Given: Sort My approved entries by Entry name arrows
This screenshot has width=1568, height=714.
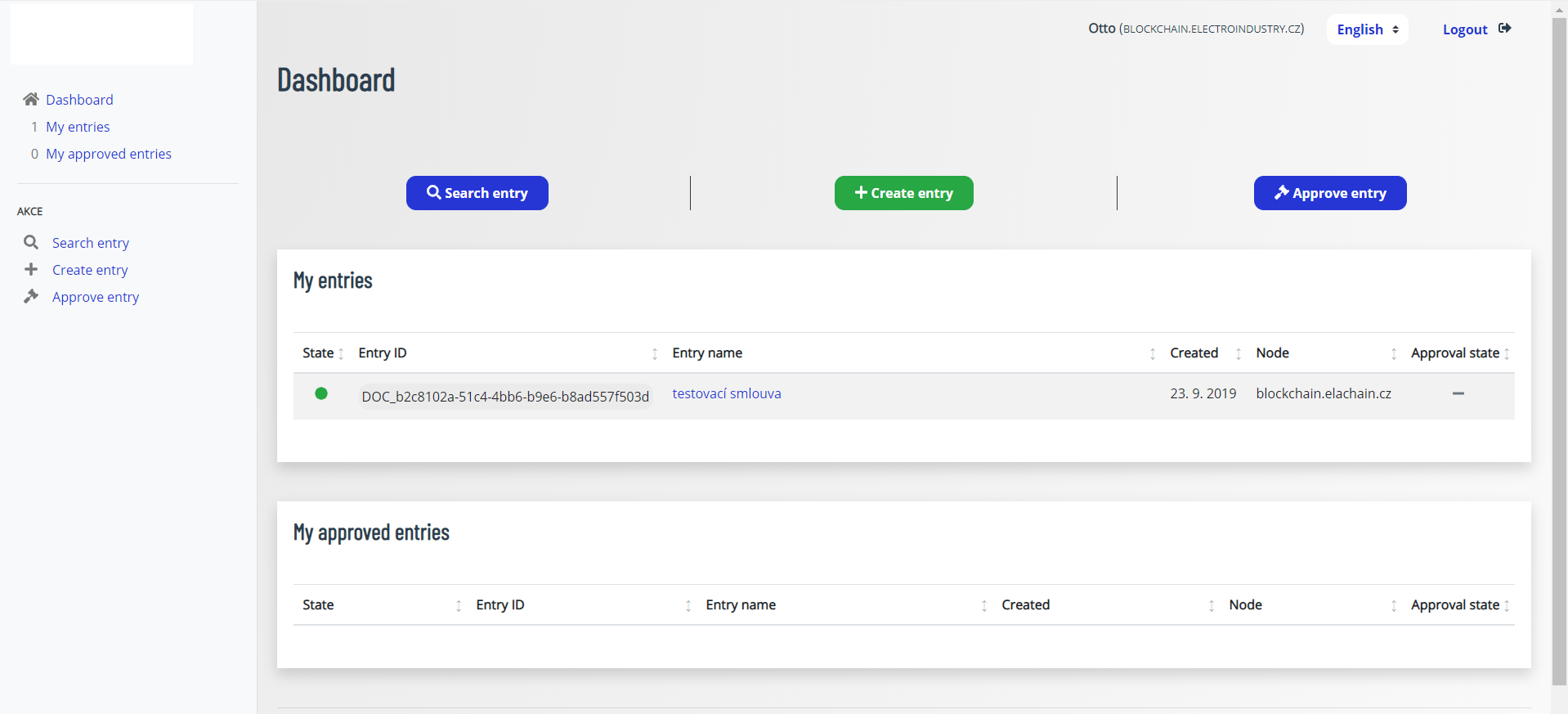Looking at the screenshot, I should click(x=984, y=605).
